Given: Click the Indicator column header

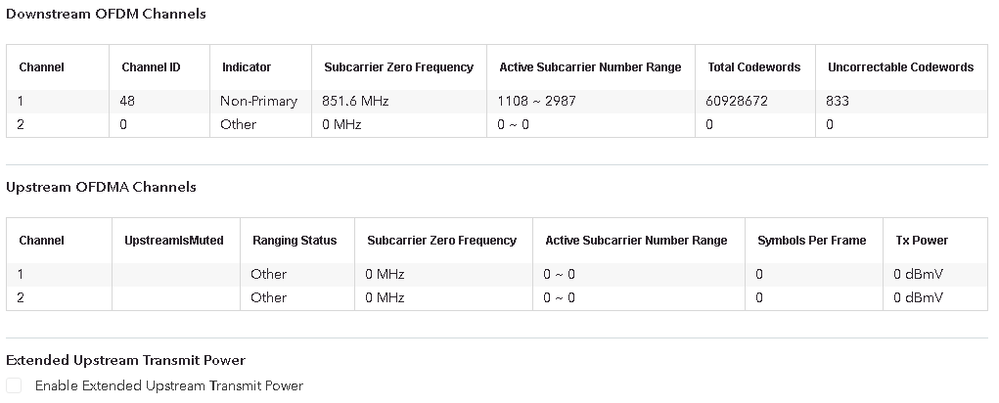Looking at the screenshot, I should click(246, 67).
